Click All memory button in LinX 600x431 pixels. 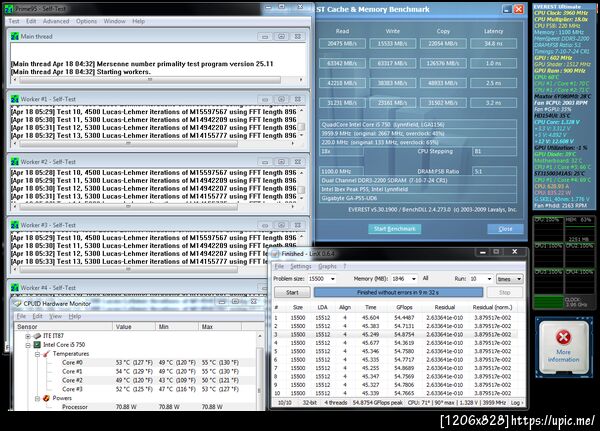426,278
